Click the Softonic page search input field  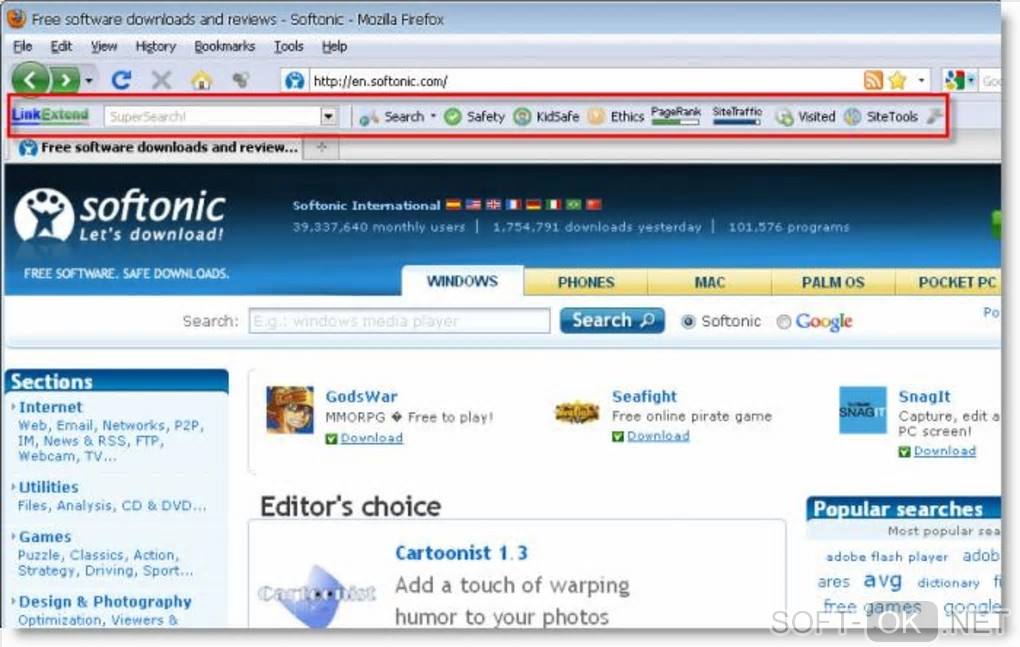399,321
